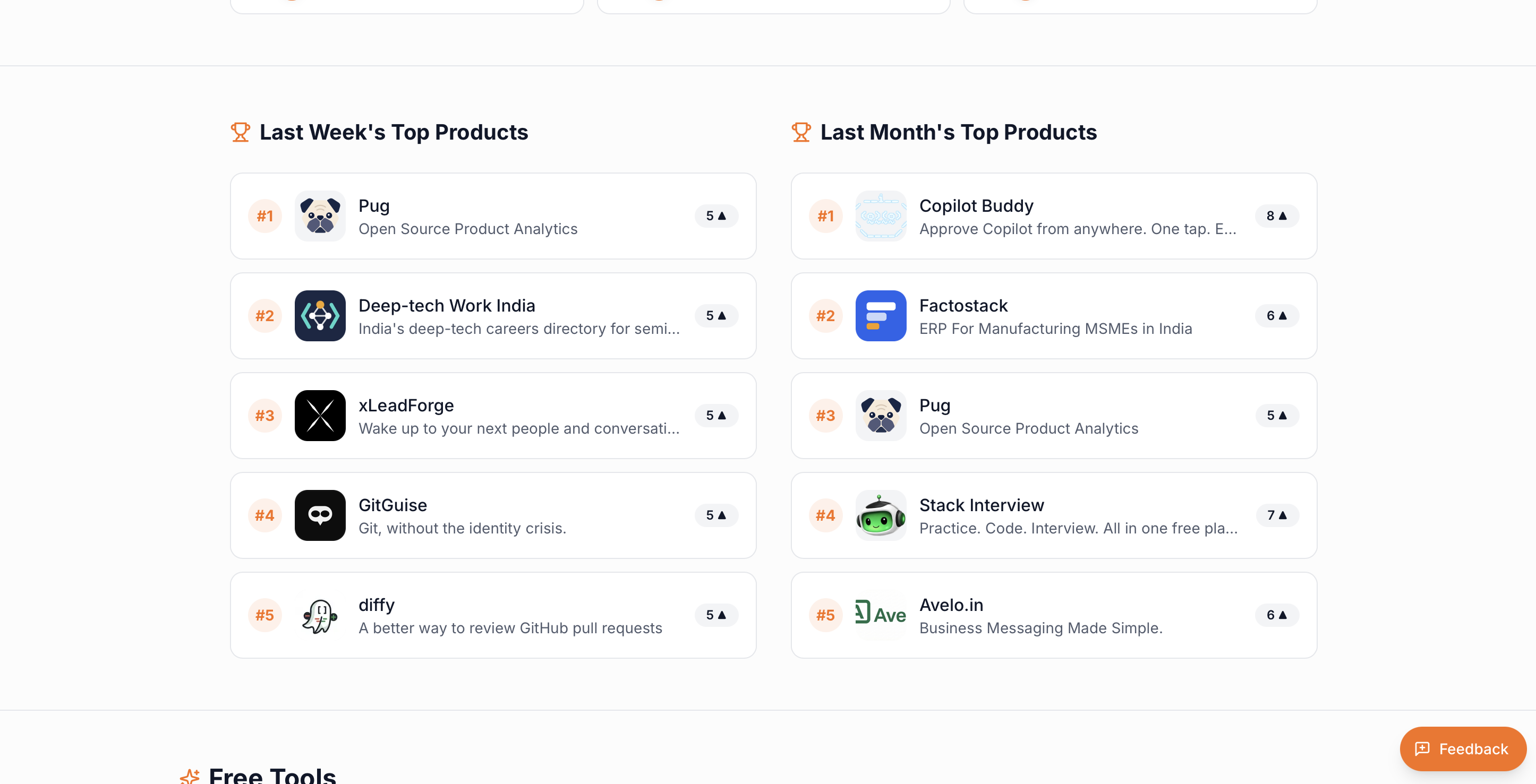Upvote Copilot Buddy with 8 votes
The image size is (1536, 784).
pyautogui.click(x=1277, y=216)
